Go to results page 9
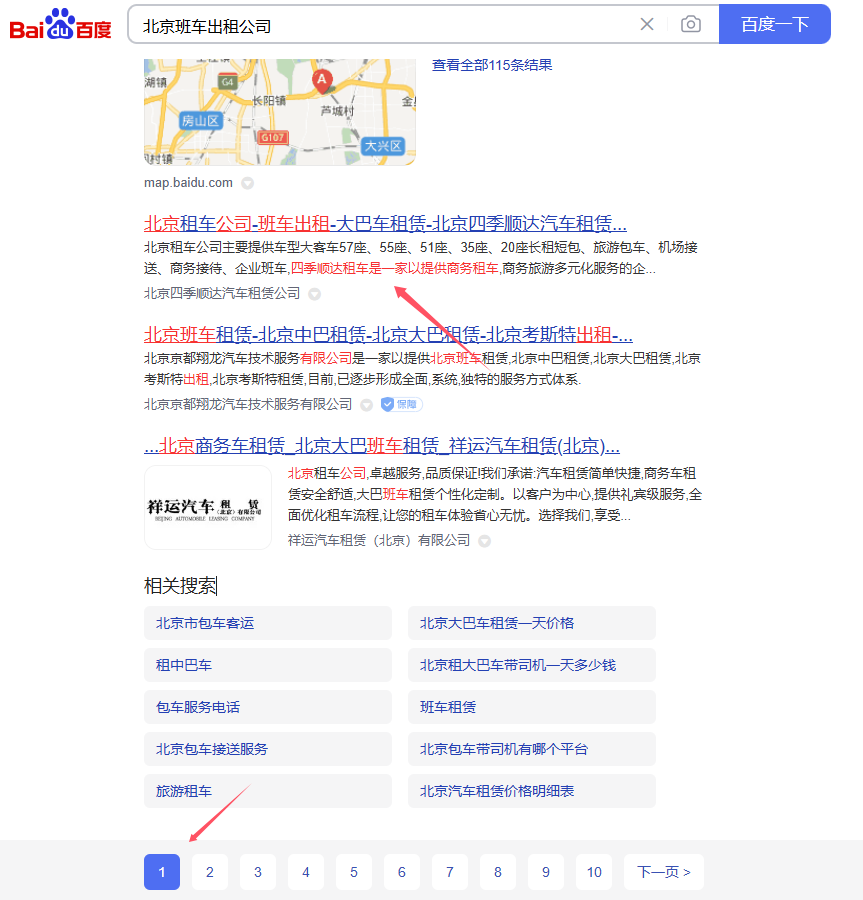This screenshot has height=900, width=863. tap(546, 872)
